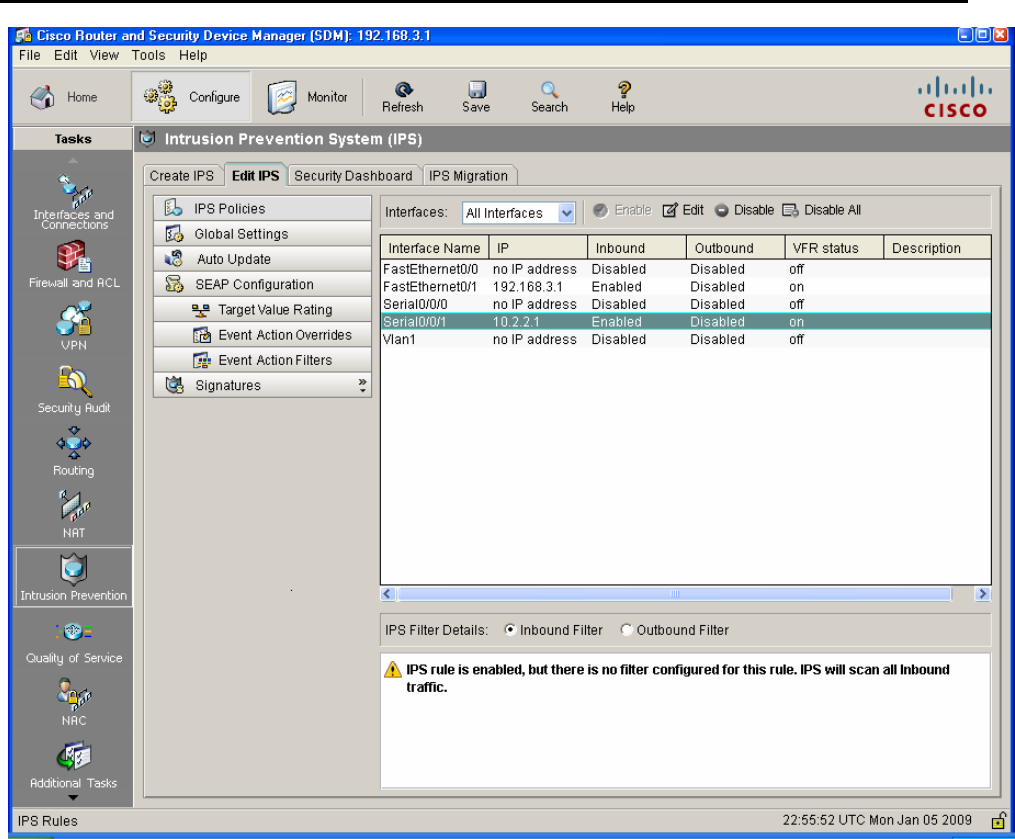The image size is (1015, 839).
Task: Open Interfaces and Connections task
Action: (x=73, y=202)
